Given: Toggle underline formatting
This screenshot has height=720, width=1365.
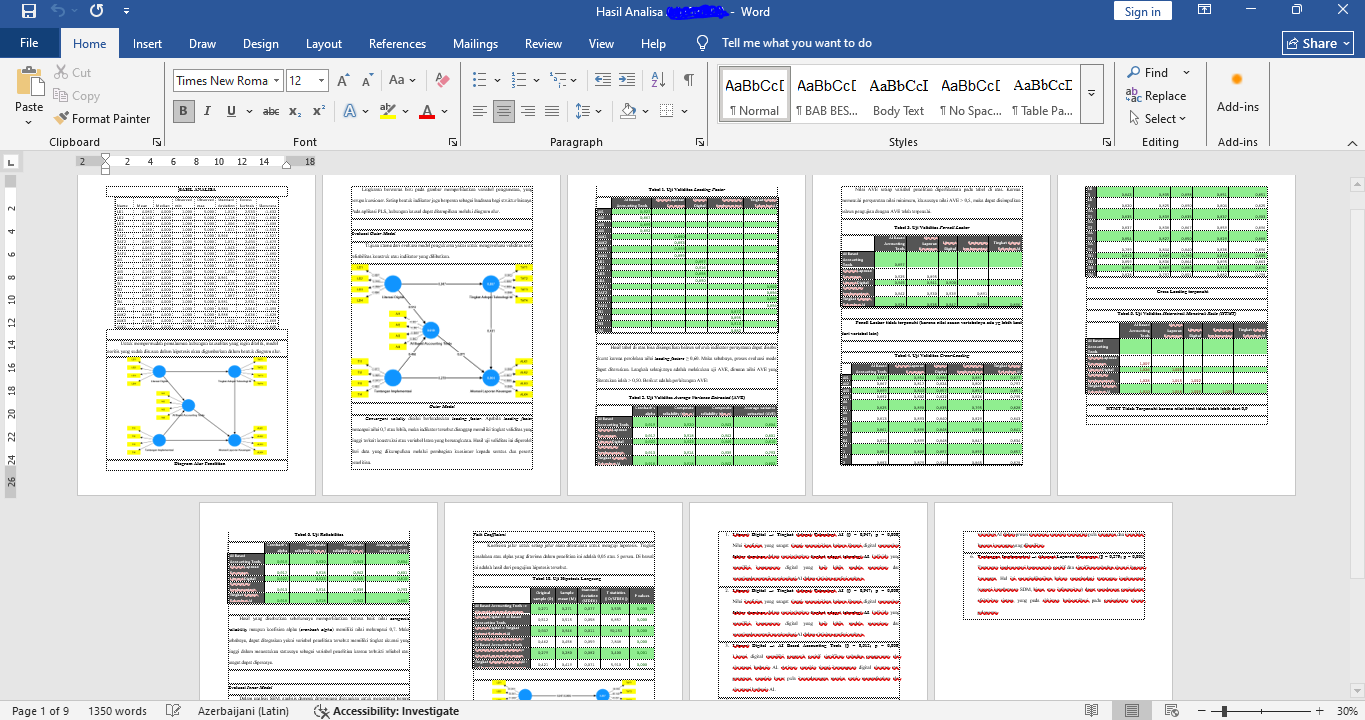Looking at the screenshot, I should (x=231, y=111).
